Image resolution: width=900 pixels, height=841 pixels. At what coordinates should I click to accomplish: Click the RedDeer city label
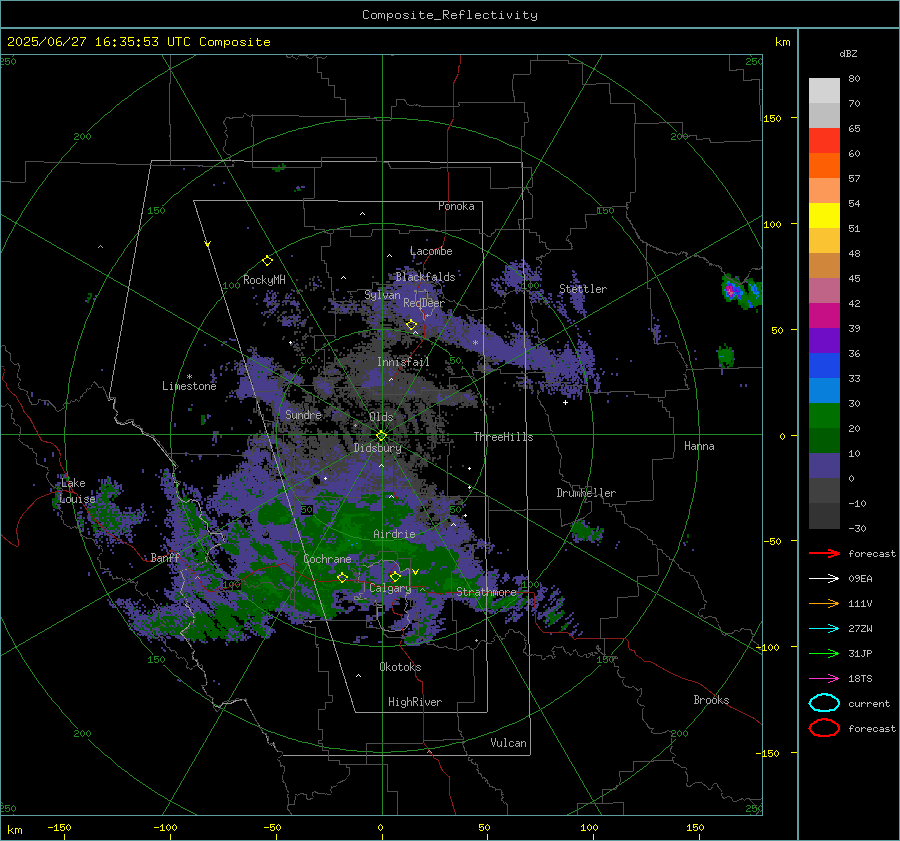pos(424,303)
